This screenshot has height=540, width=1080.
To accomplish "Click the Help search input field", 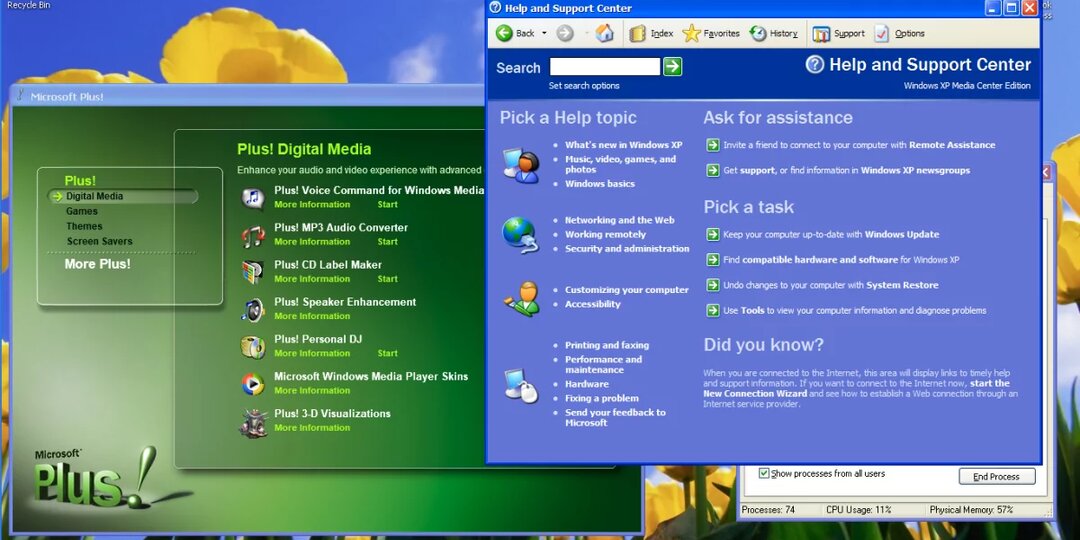I will click(x=605, y=66).
